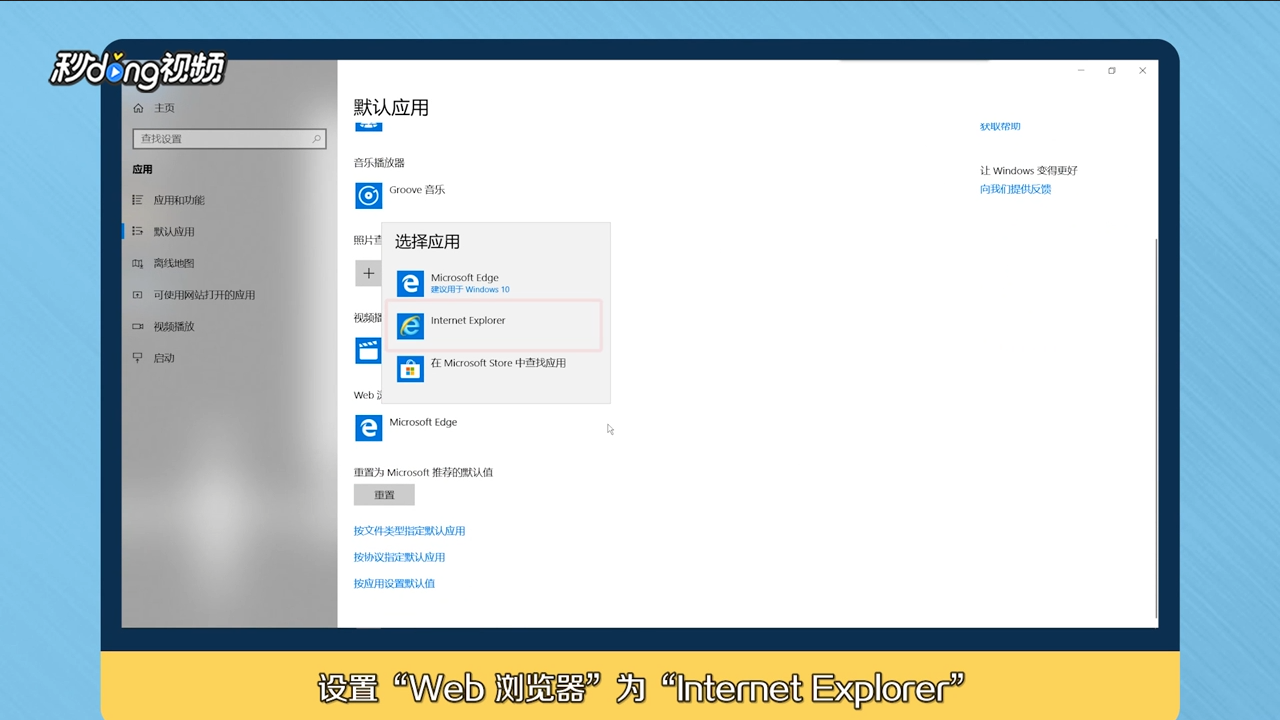Select 在 Microsoft Store 中查找应用 option
This screenshot has width=1280, height=720.
point(495,369)
